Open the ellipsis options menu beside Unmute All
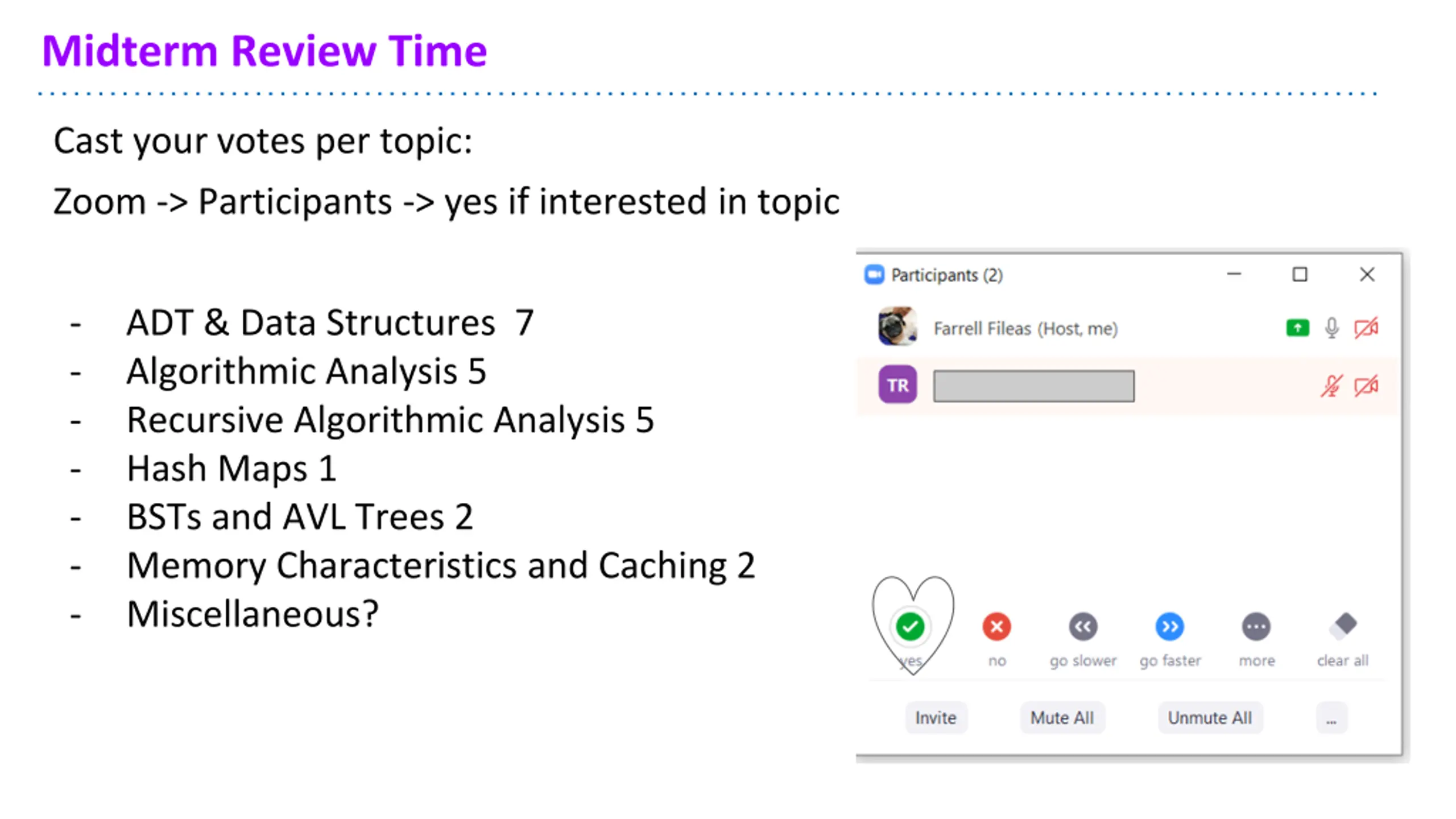Screen dimensions: 1456x819 (x=1331, y=718)
